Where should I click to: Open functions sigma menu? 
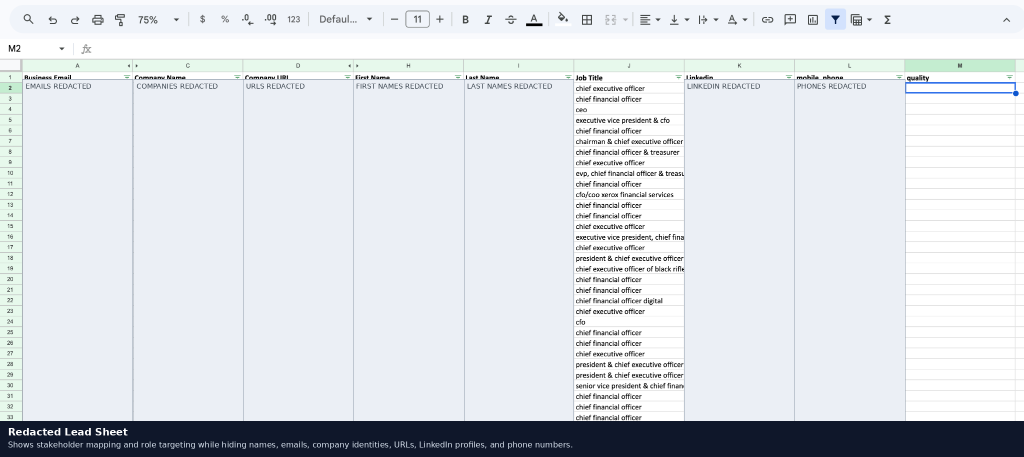(x=887, y=20)
